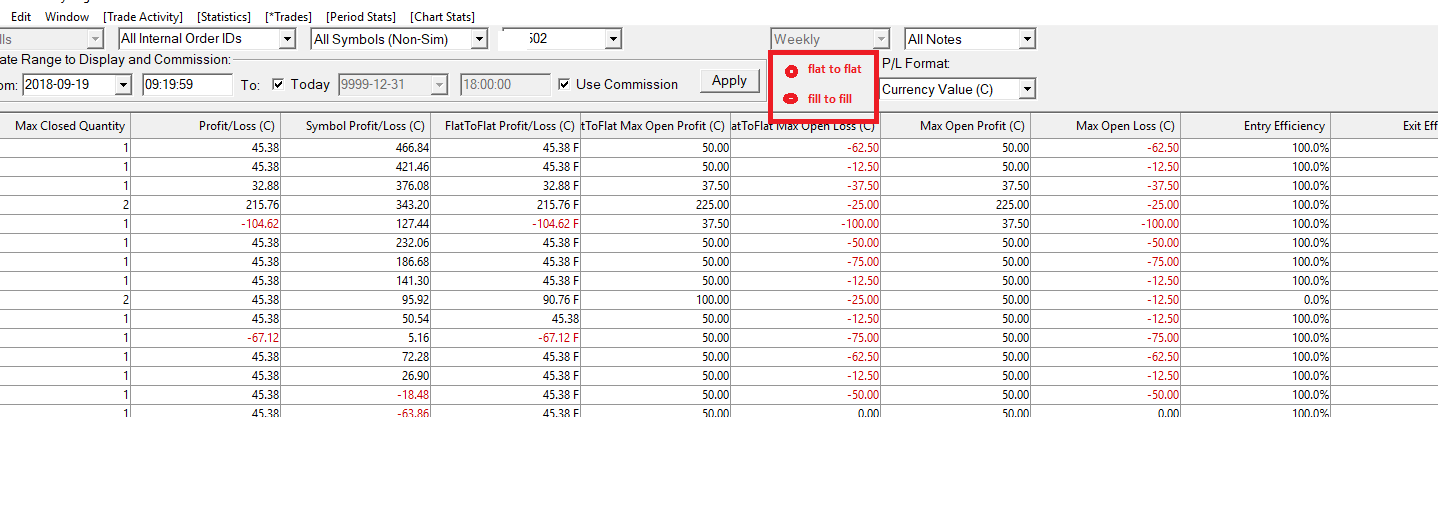Select the negative cell -18.48
Screen dimensions: 1438x526
click(x=355, y=395)
